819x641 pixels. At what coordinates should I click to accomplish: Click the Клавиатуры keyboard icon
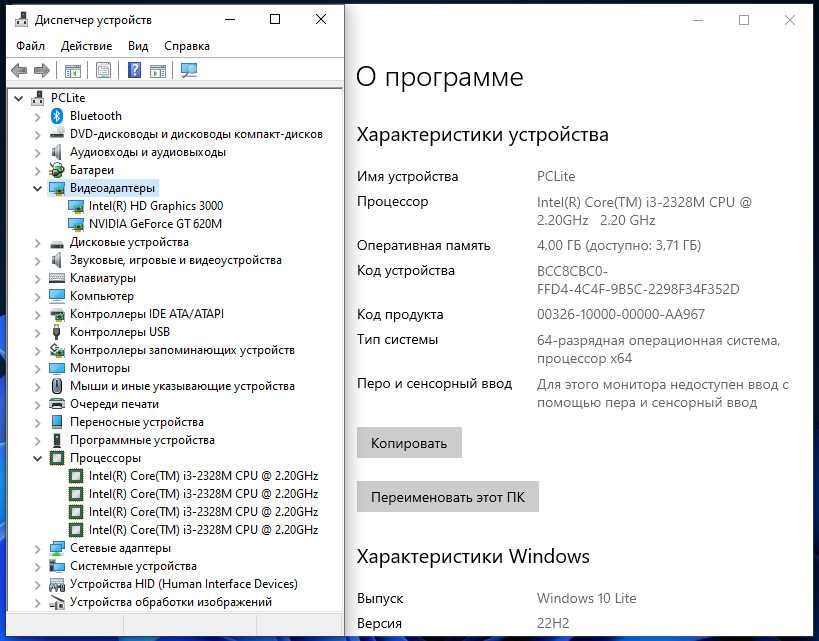56,278
